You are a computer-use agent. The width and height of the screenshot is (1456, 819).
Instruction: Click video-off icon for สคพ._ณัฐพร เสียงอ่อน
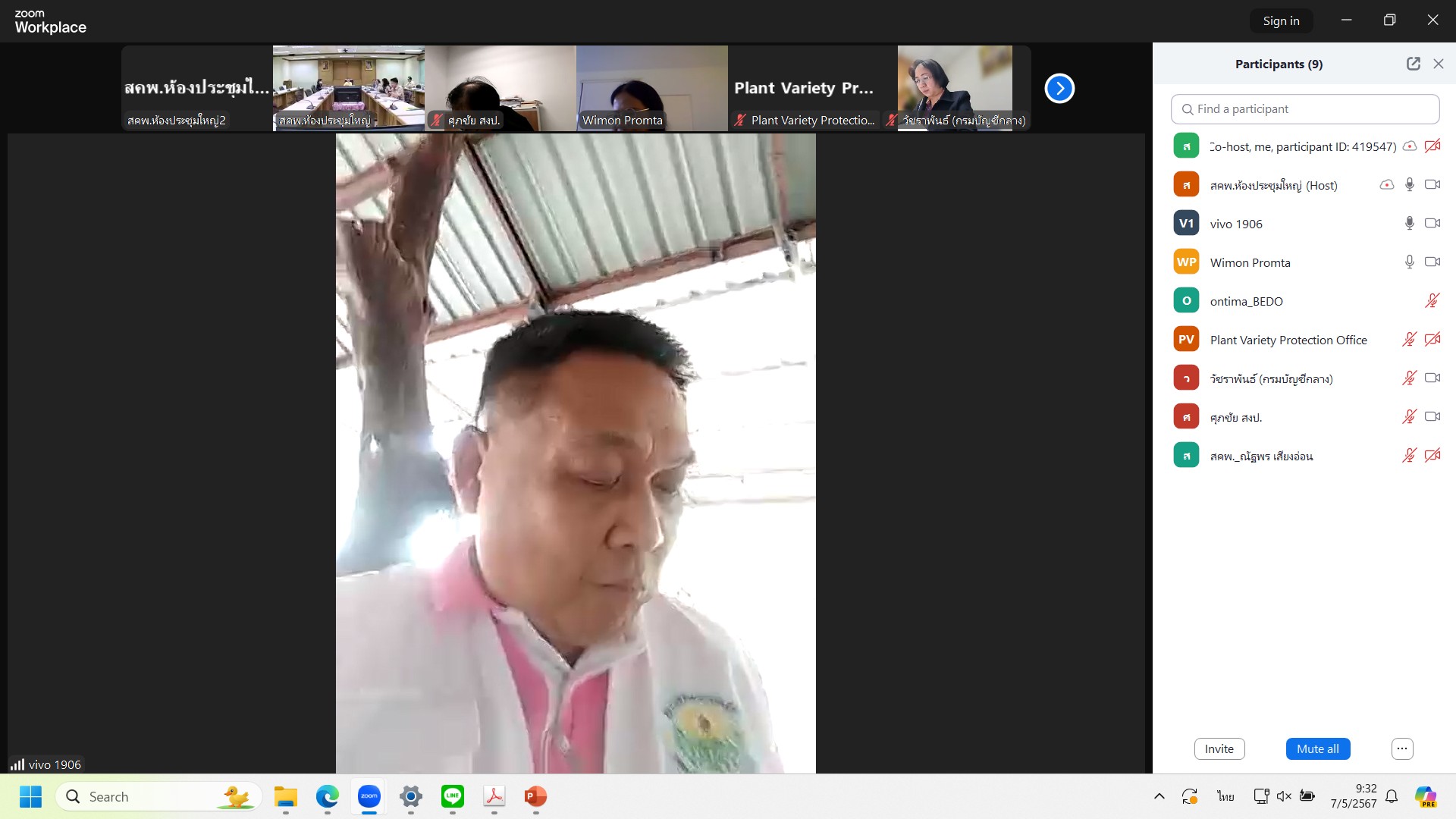[1432, 456]
